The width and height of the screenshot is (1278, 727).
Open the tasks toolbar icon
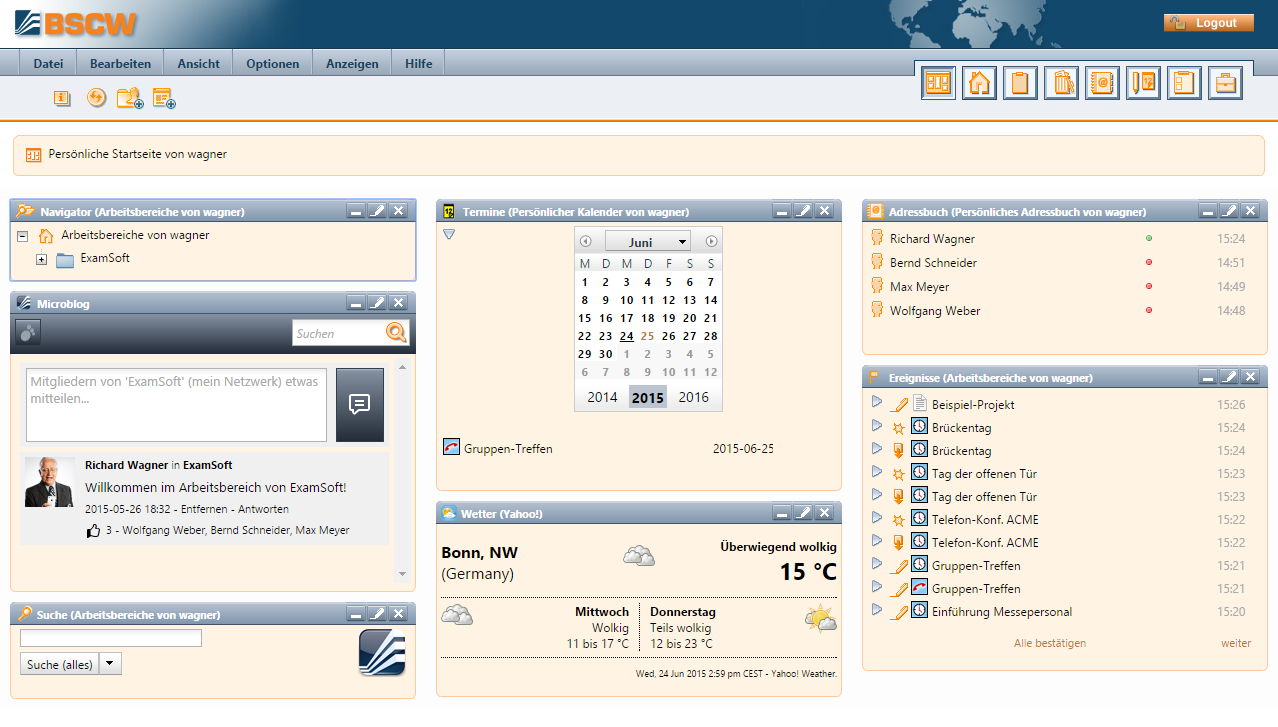(1184, 82)
